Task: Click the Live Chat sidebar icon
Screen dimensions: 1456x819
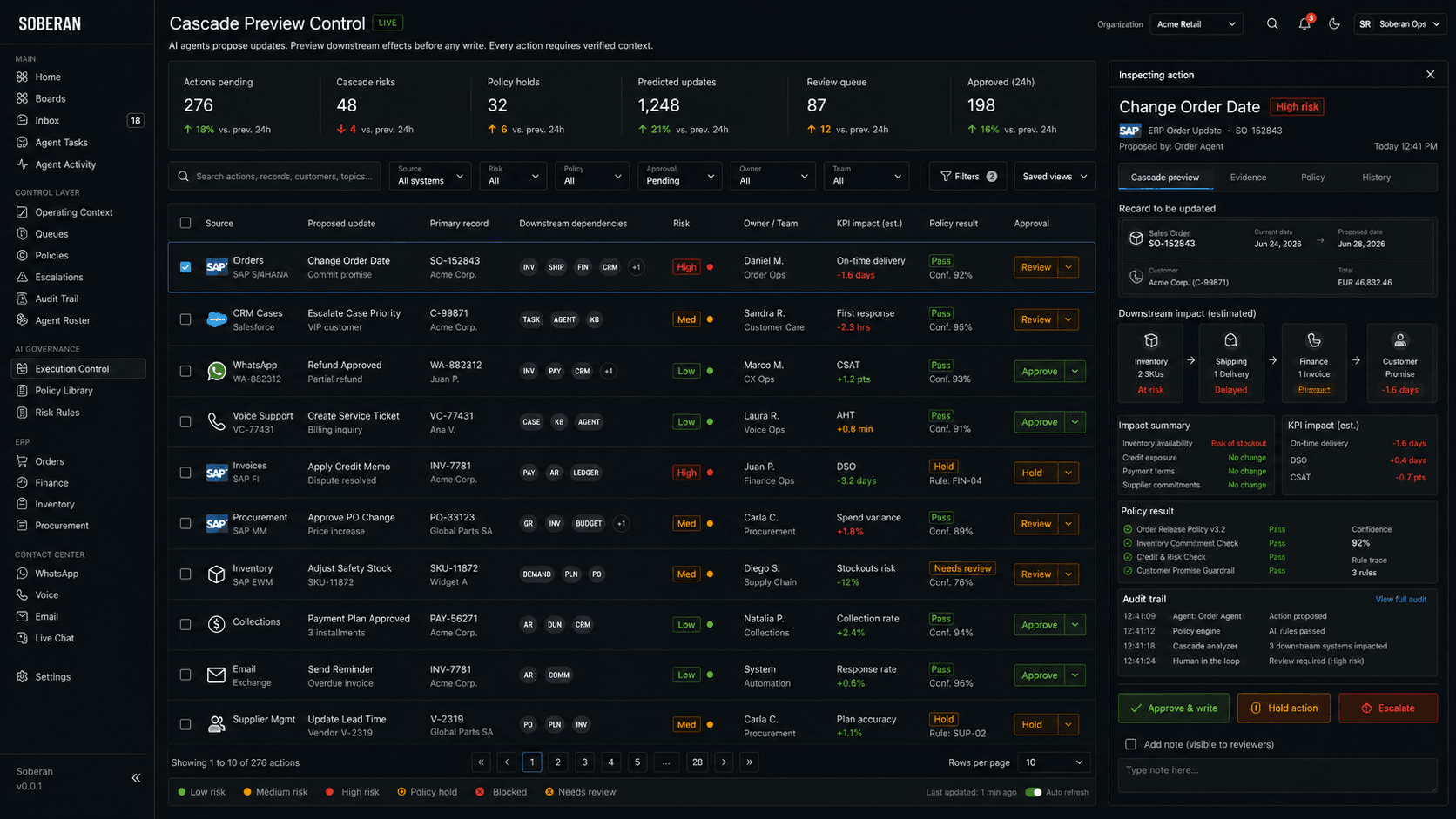Action: point(23,638)
